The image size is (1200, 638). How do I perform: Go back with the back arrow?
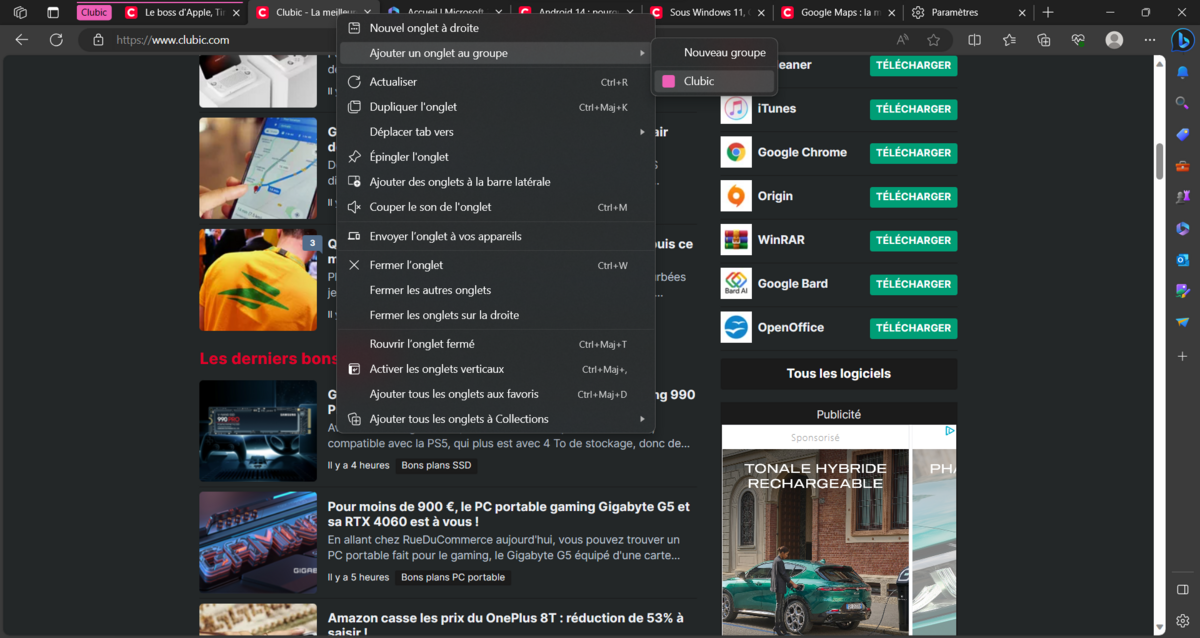click(x=22, y=40)
